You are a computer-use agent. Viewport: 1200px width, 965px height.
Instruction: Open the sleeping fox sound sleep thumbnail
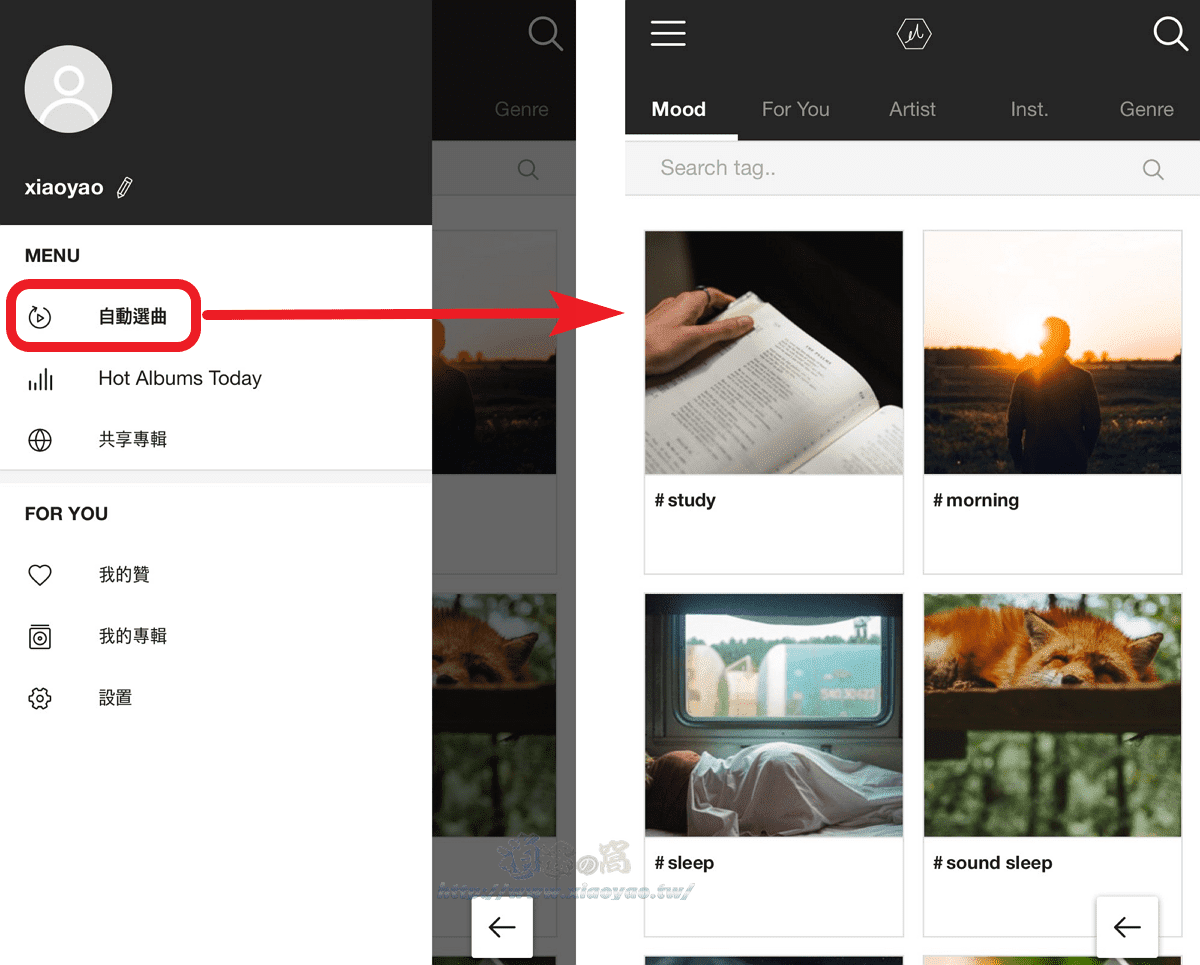coord(1053,716)
